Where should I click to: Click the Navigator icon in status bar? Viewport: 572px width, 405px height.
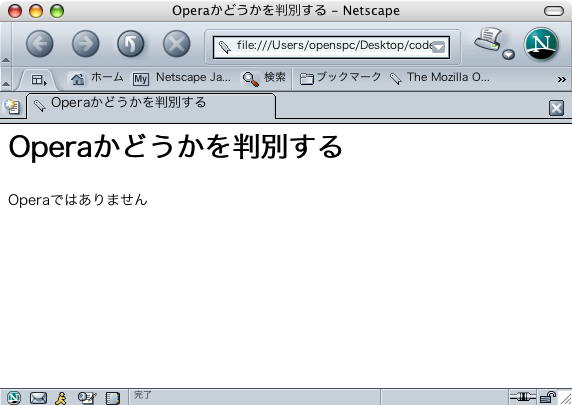point(14,398)
